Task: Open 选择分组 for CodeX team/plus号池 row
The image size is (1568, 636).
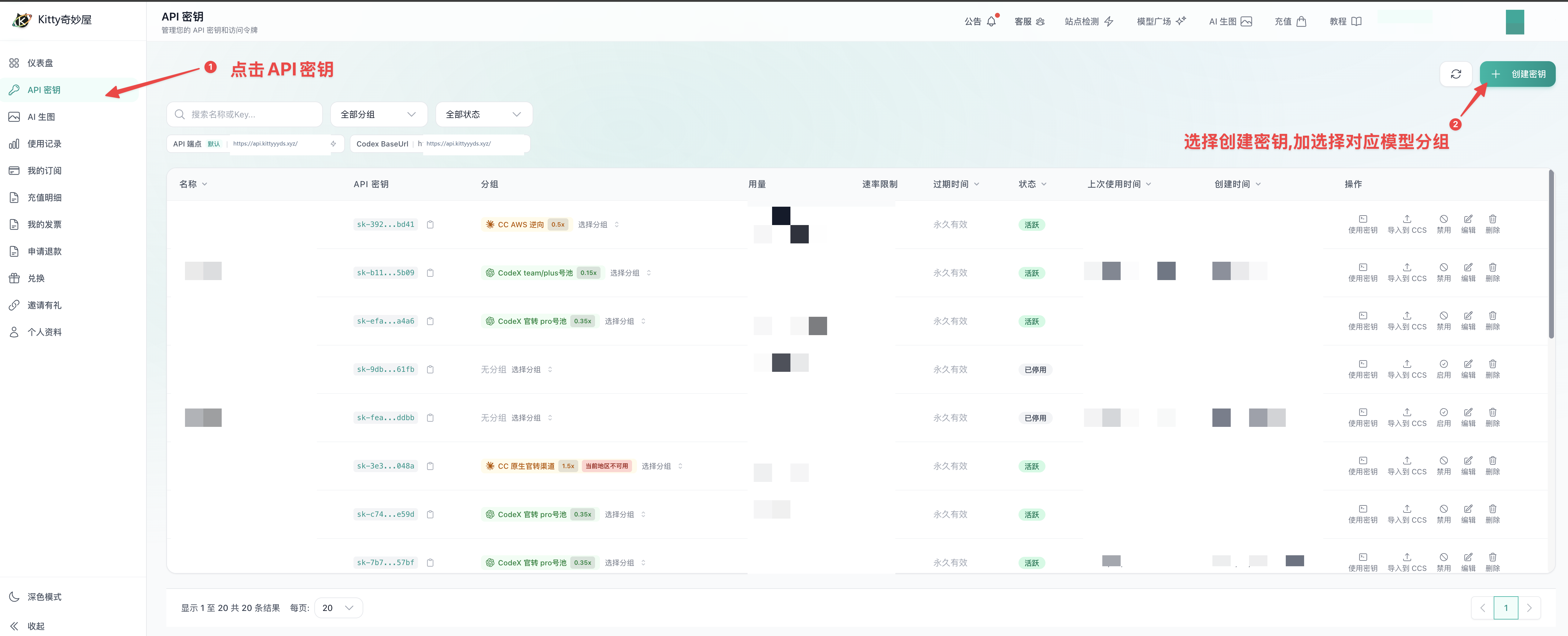Action: pos(630,273)
